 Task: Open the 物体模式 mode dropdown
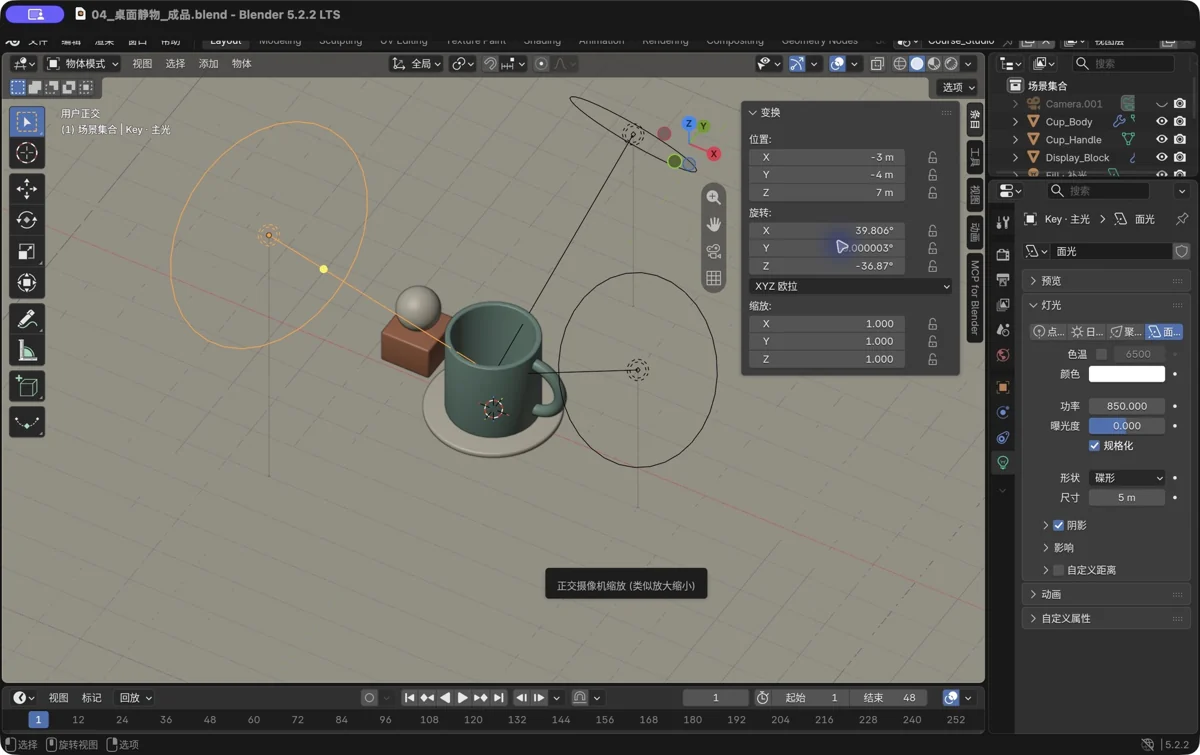coord(83,64)
